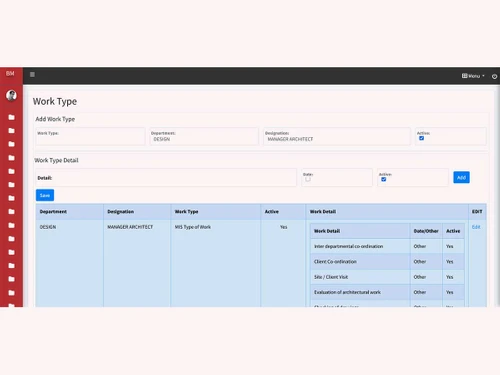Open the Menu dropdown in top bar
This screenshot has width=500, height=375.
pyautogui.click(x=473, y=76)
